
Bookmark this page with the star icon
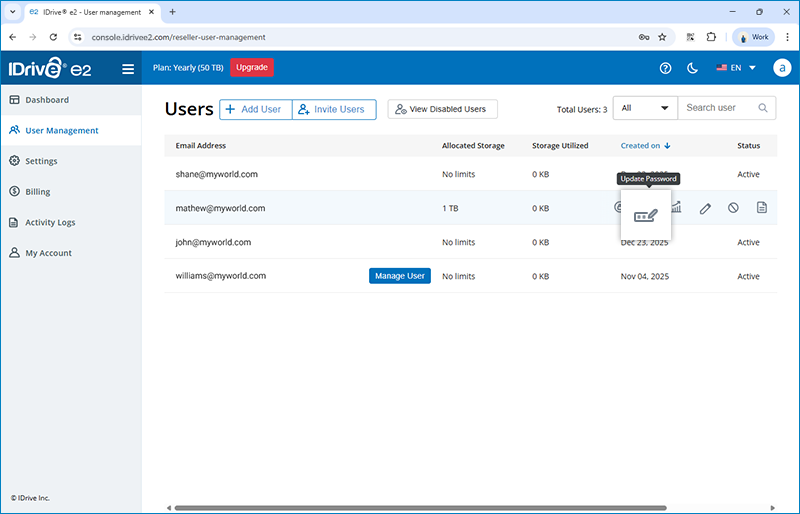coord(662,37)
